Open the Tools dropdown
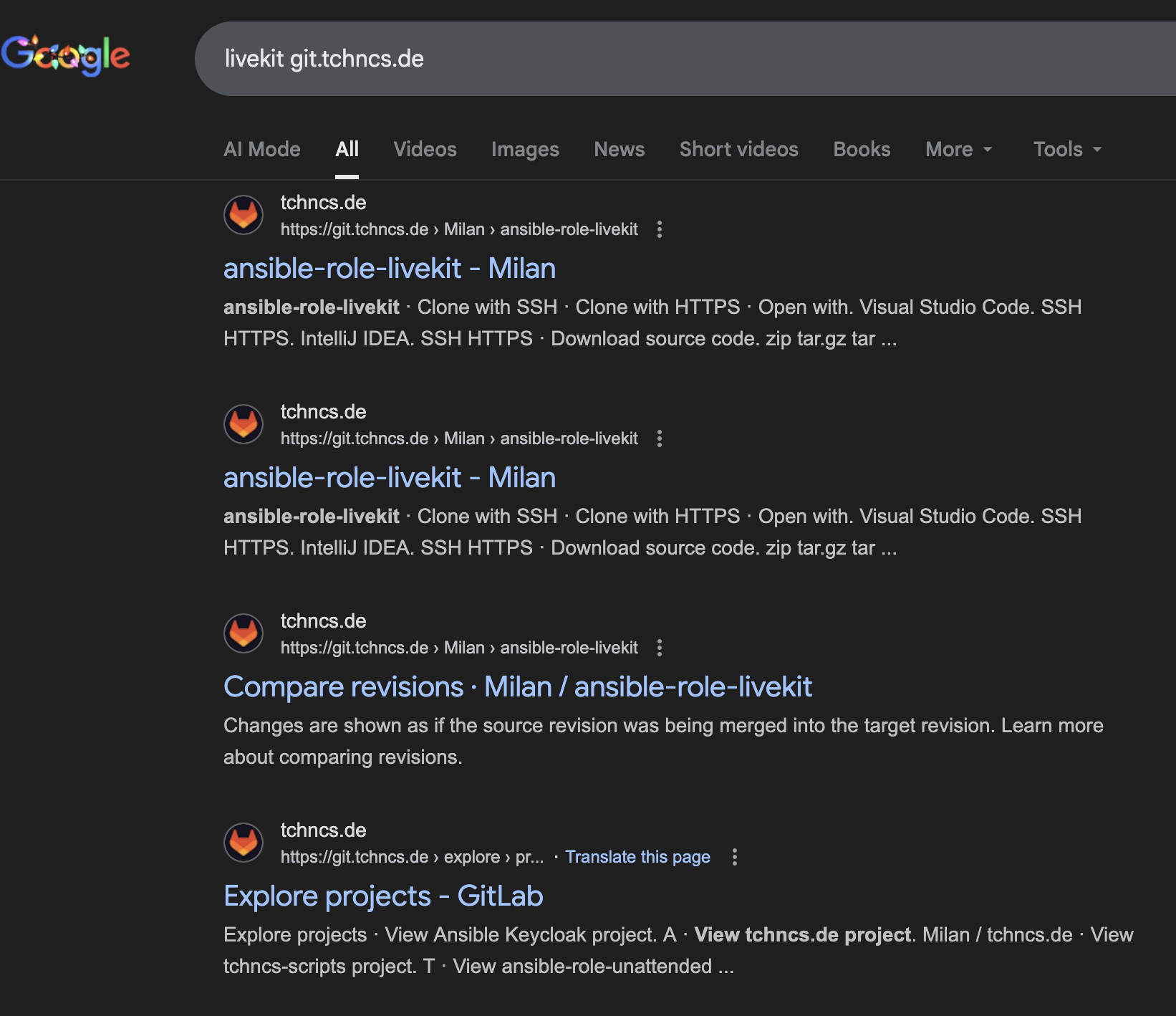Screen dimensions: 1176x1016 (1067, 149)
